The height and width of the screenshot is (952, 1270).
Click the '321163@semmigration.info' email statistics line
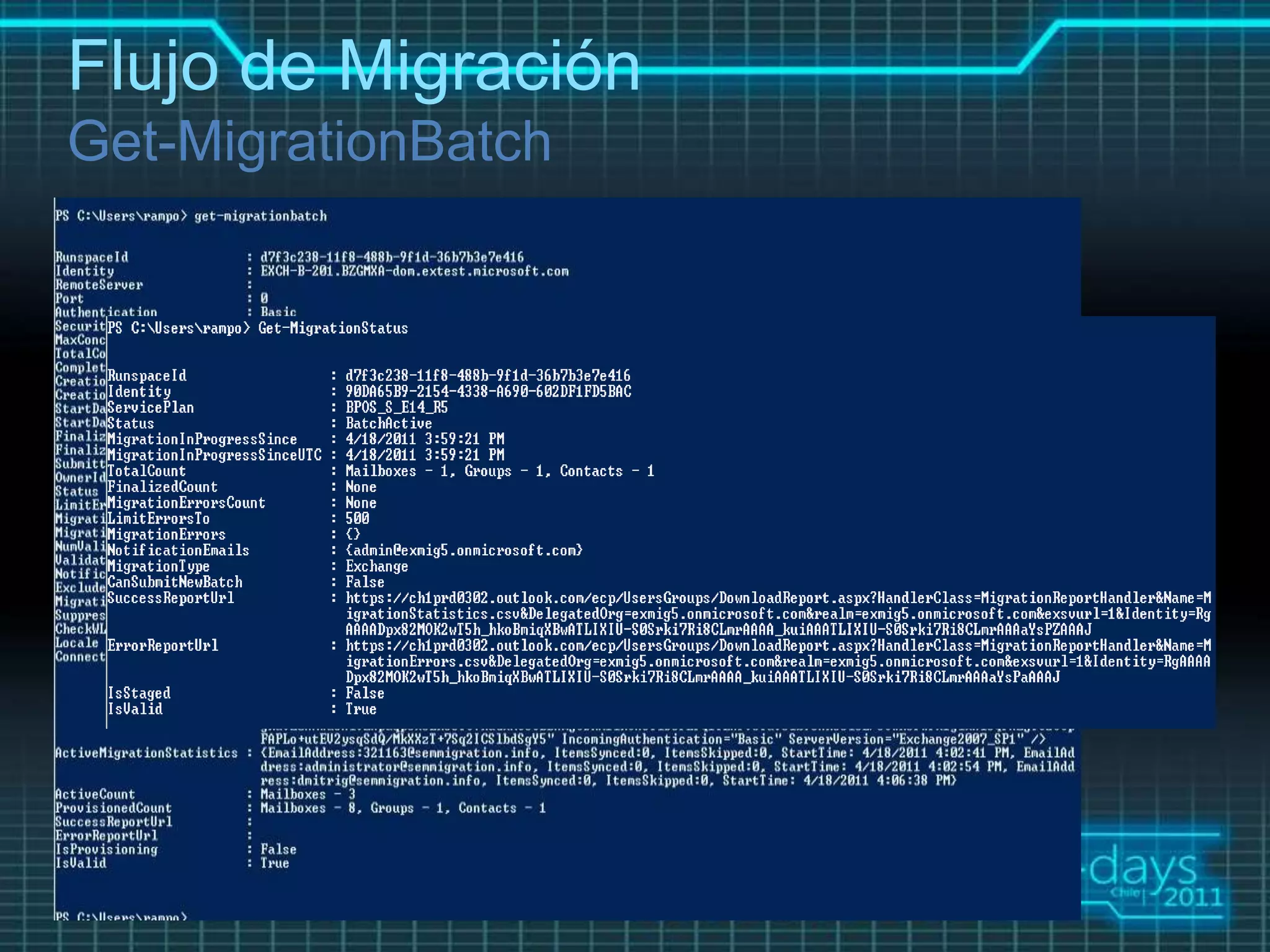667,753
